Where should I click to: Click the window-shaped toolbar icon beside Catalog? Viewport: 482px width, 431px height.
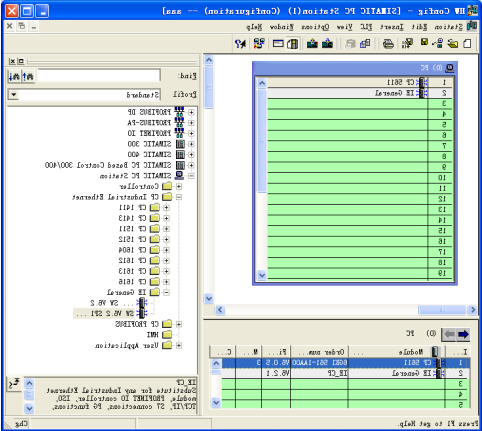pyautogui.click(x=278, y=44)
